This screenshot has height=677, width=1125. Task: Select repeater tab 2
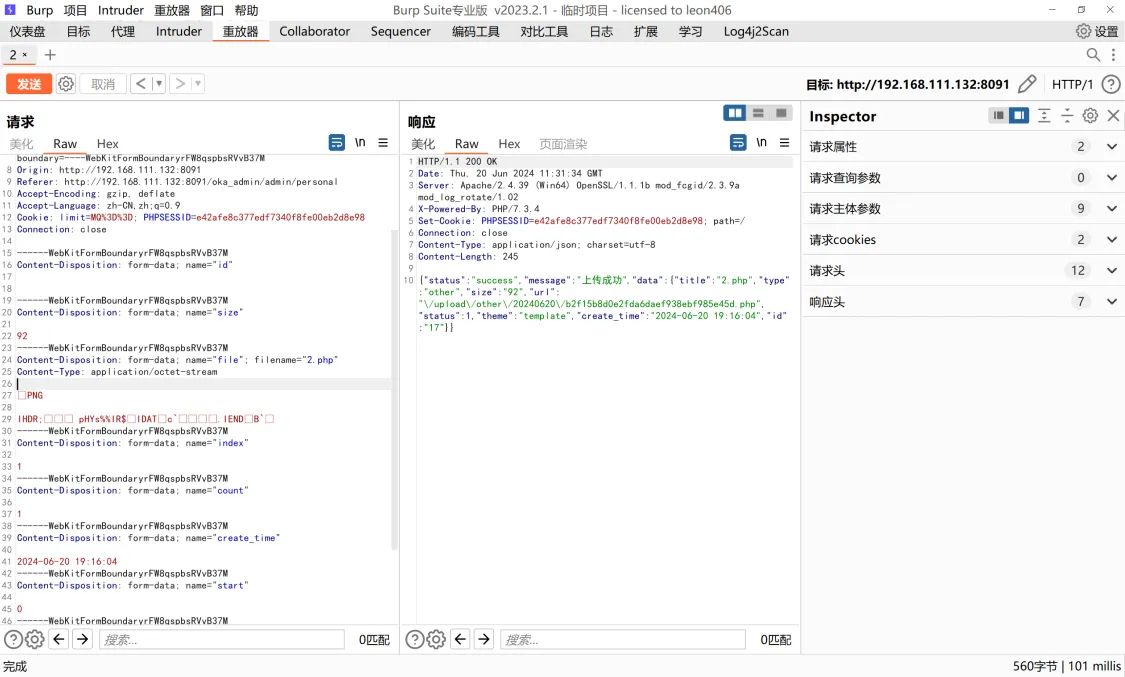click(19, 55)
